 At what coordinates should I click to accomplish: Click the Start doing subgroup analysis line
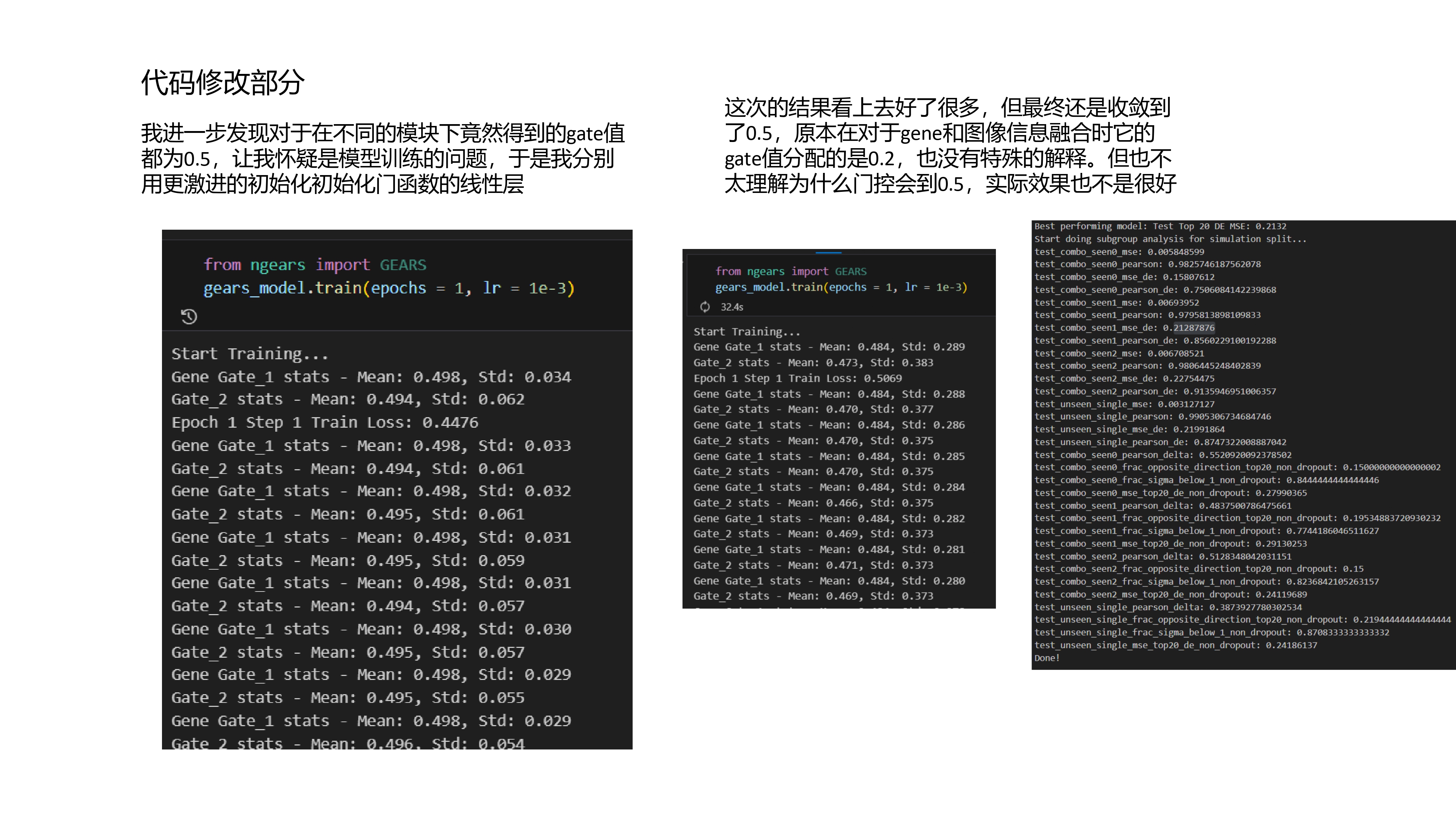pos(1170,239)
